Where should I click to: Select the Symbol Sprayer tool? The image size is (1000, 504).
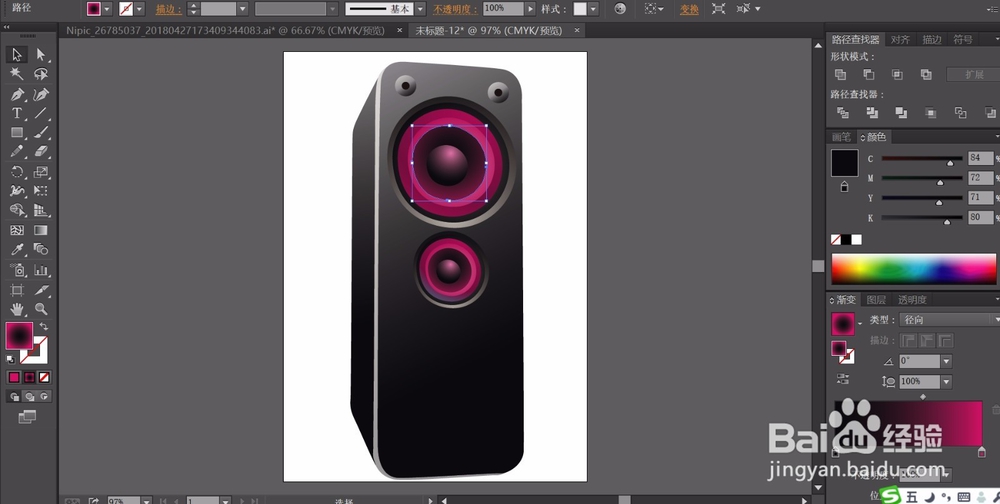(x=17, y=270)
